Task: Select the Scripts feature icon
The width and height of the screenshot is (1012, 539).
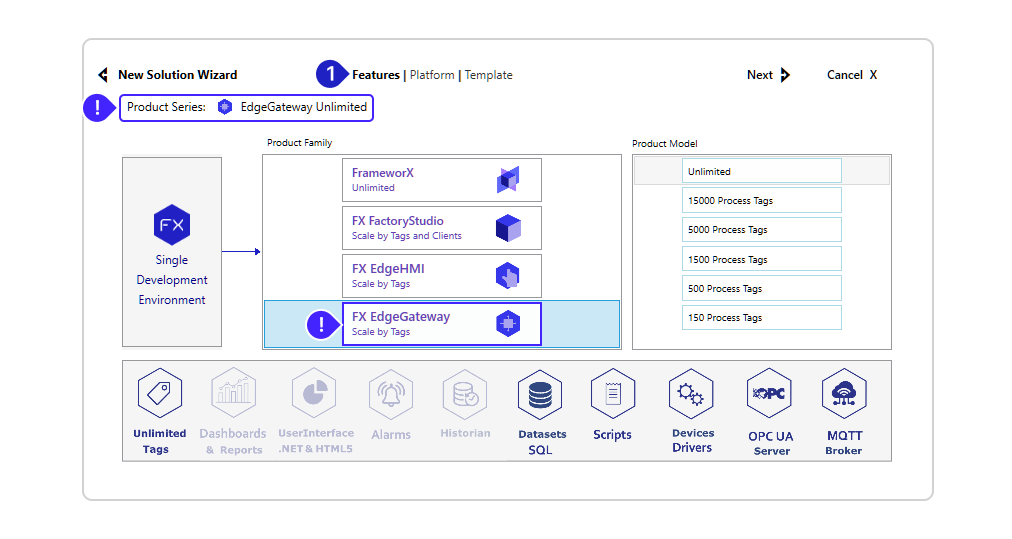Action: tap(612, 393)
